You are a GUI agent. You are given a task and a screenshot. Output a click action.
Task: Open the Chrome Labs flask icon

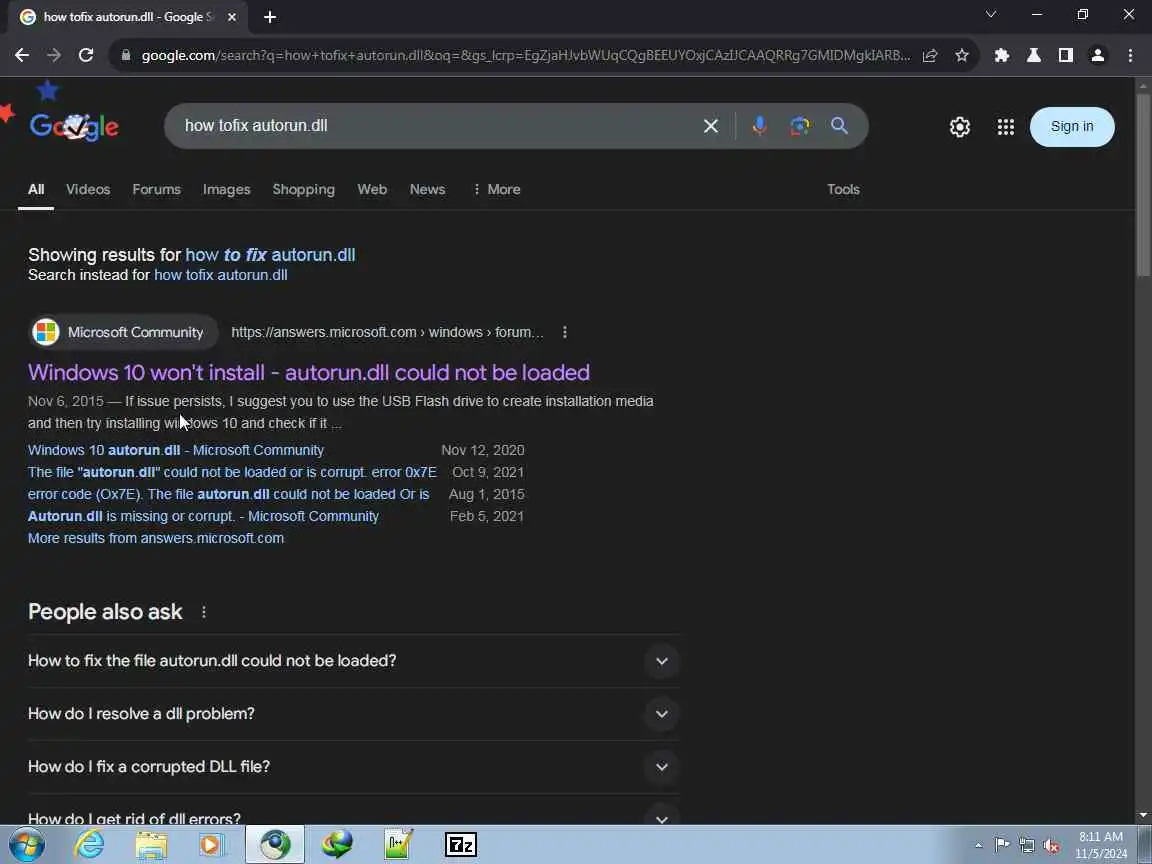[x=1034, y=55]
